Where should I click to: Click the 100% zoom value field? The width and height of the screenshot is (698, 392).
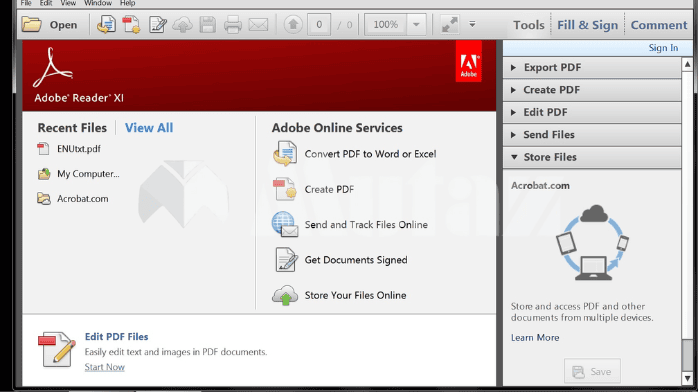coord(386,24)
